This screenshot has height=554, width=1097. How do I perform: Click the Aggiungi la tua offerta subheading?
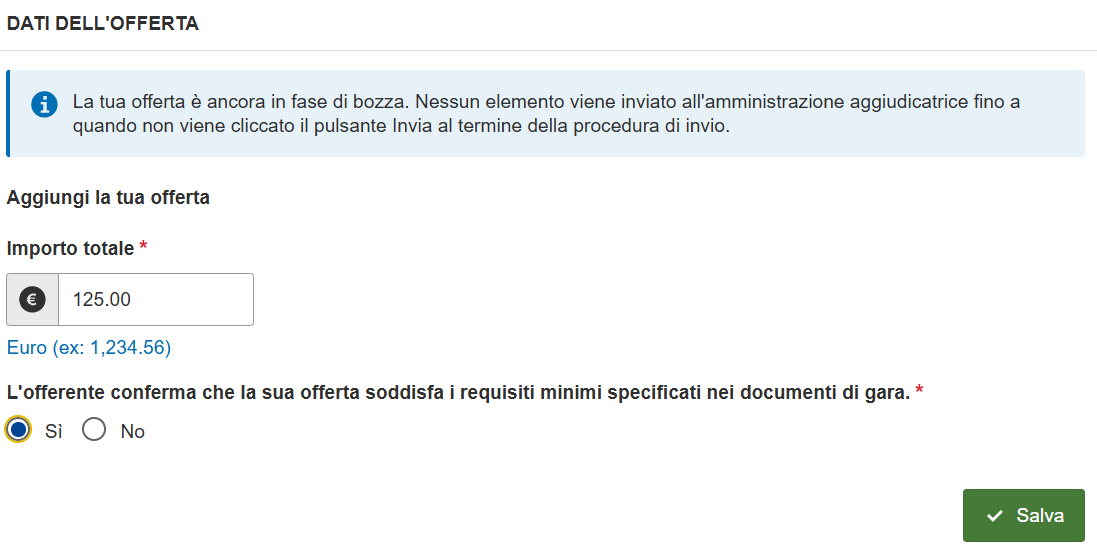pos(108,198)
